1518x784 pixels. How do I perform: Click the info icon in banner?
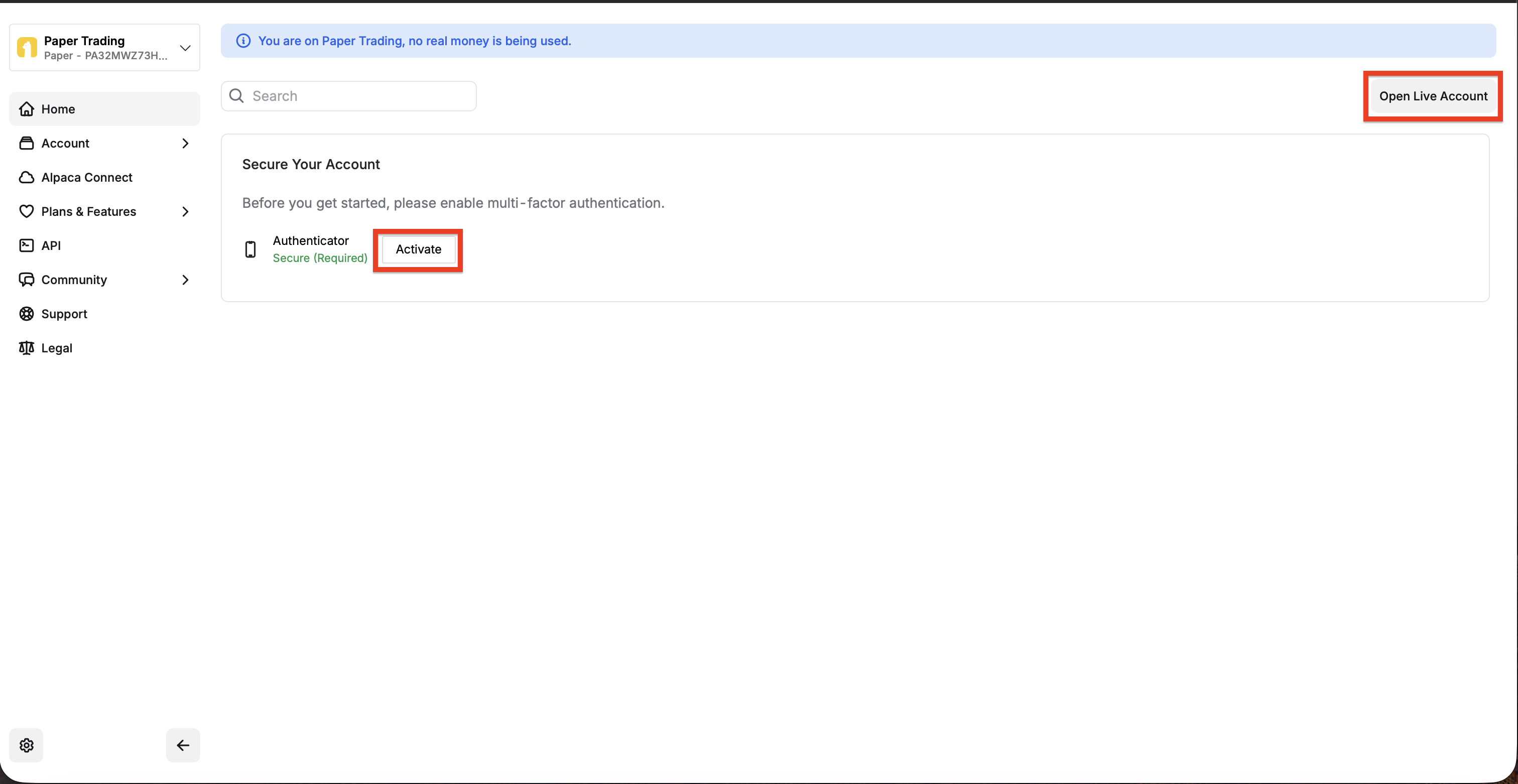[243, 41]
